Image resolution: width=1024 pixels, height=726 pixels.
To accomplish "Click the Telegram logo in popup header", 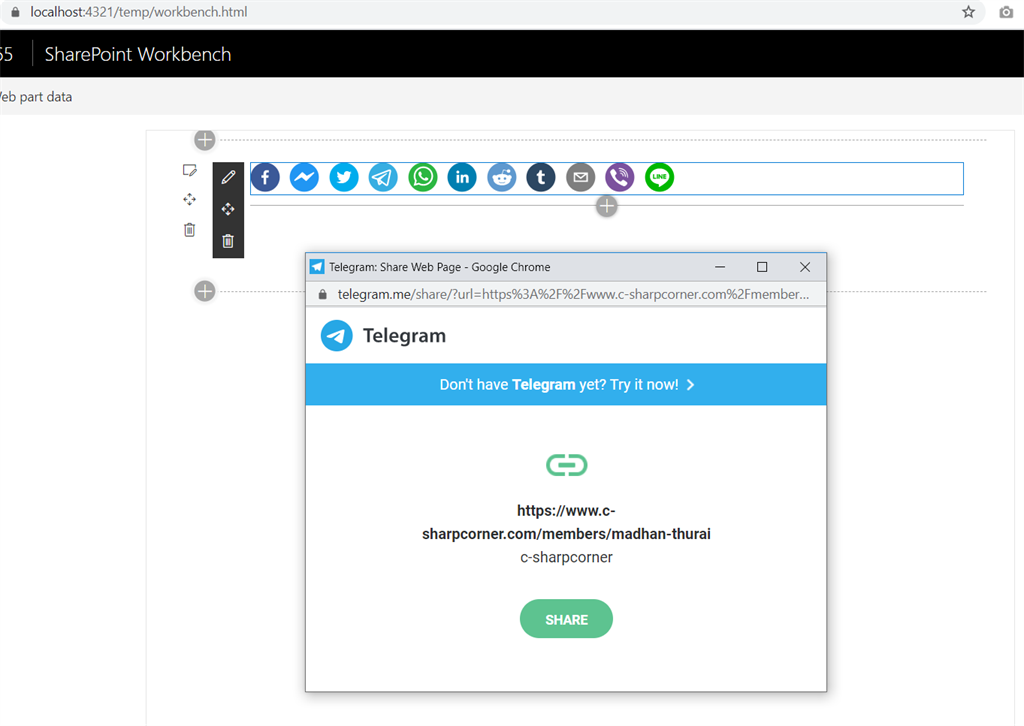I will point(336,336).
